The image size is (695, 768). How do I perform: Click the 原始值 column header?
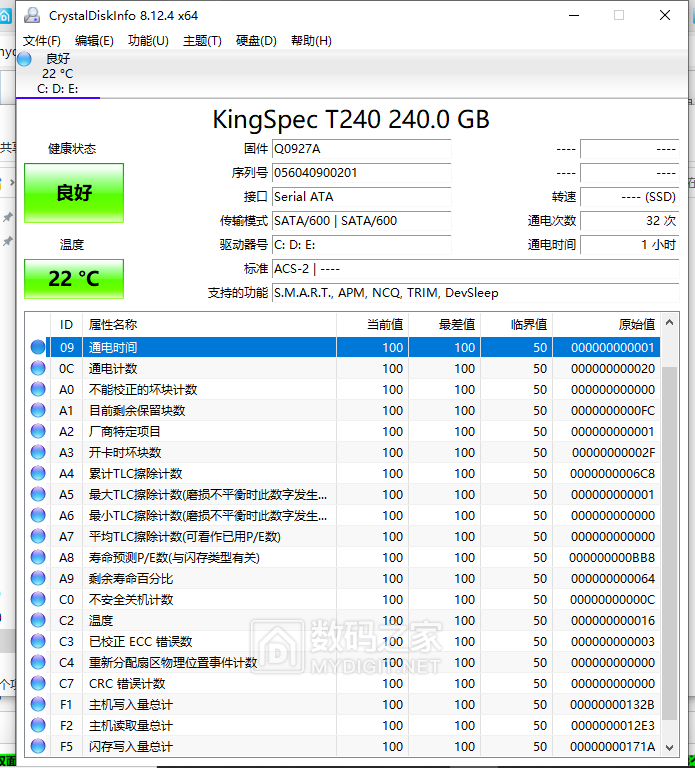tap(606, 325)
